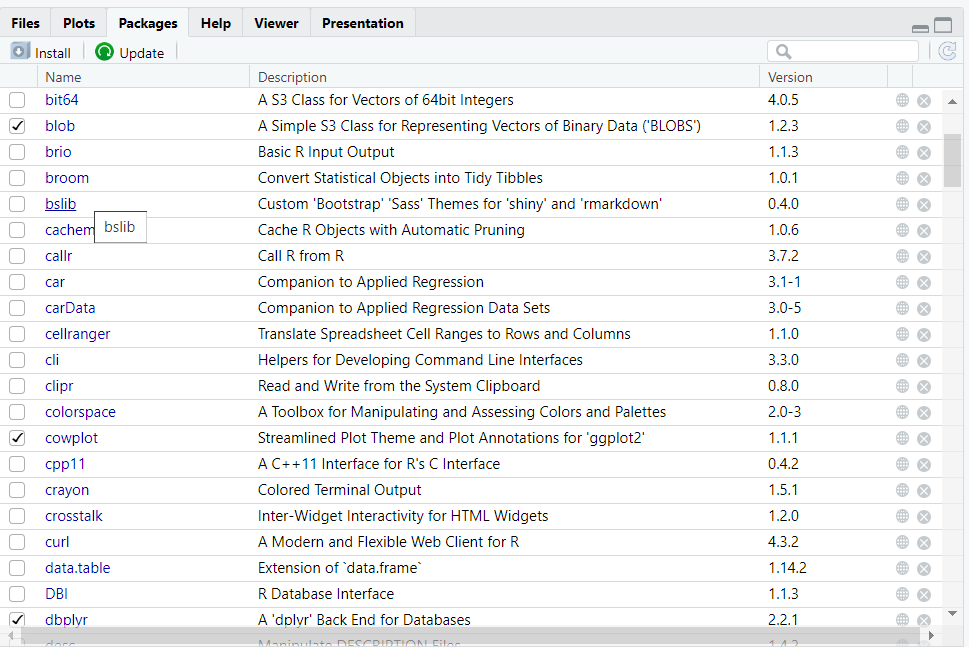Click the Install packages icon
Image resolution: width=969 pixels, height=647 pixels.
point(21,52)
